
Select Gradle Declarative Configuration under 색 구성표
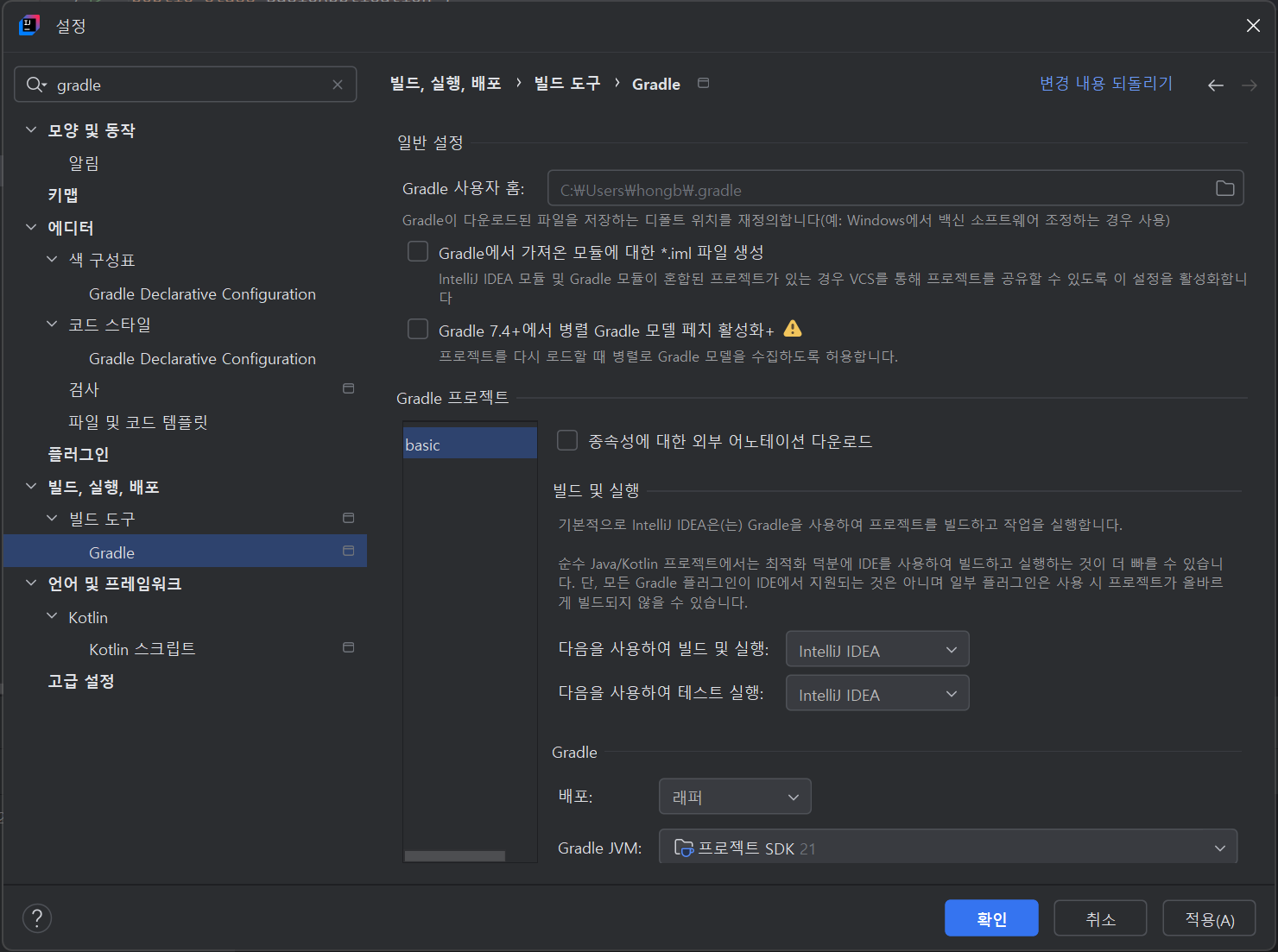(x=202, y=293)
